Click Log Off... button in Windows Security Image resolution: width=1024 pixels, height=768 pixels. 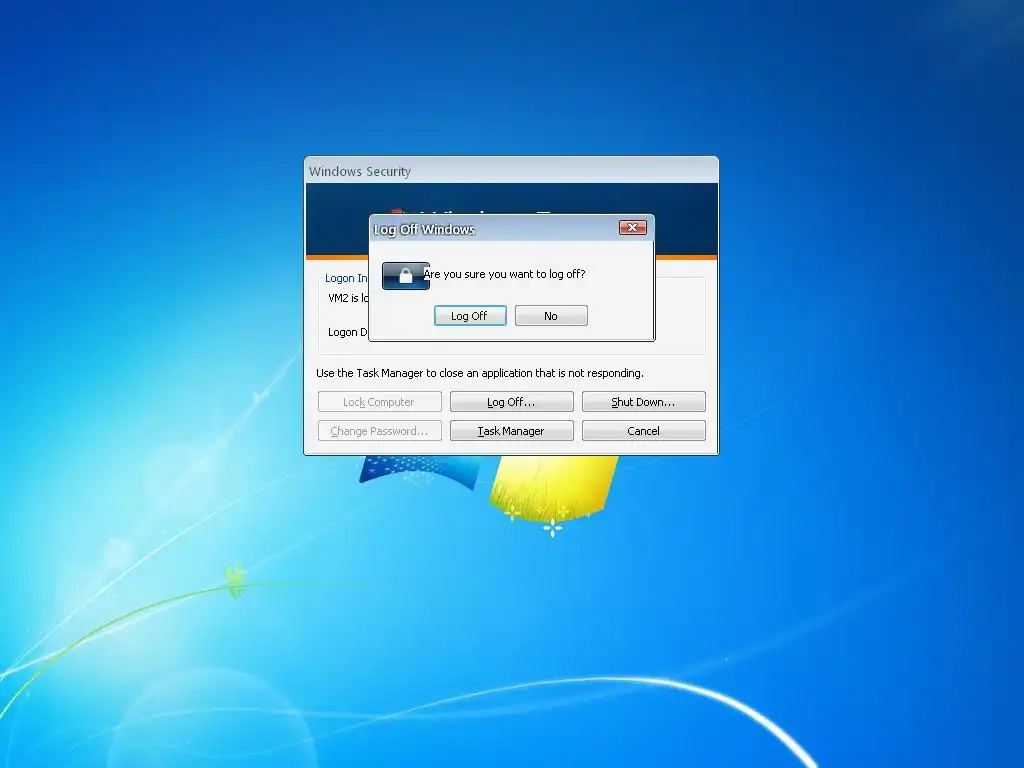511,402
